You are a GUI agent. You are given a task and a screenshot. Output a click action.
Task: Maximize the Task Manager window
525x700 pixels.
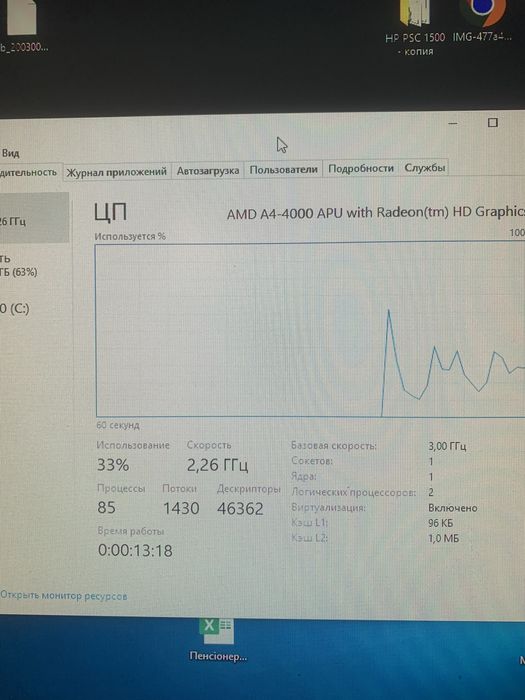(x=492, y=122)
